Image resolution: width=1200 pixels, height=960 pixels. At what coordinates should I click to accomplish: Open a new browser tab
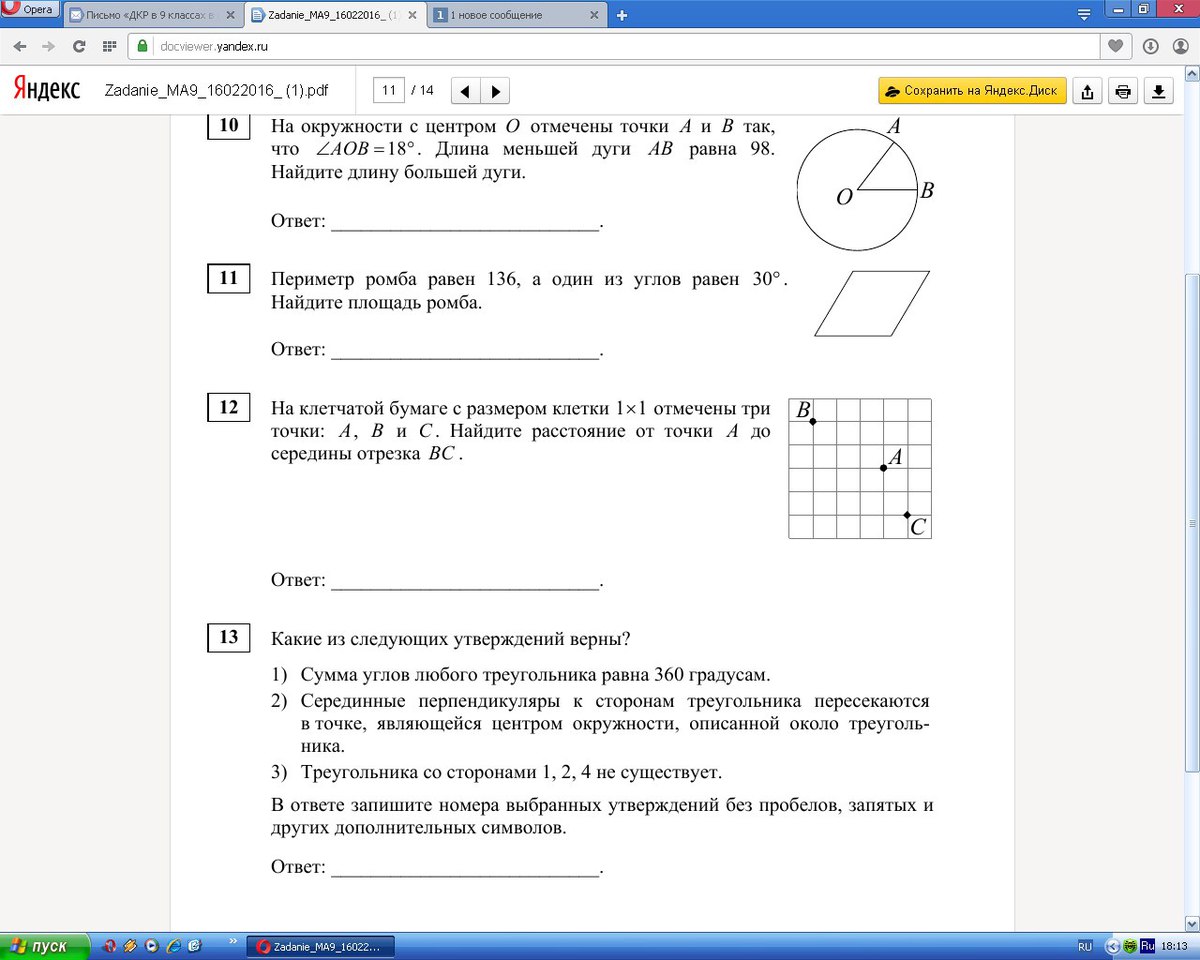click(x=622, y=15)
